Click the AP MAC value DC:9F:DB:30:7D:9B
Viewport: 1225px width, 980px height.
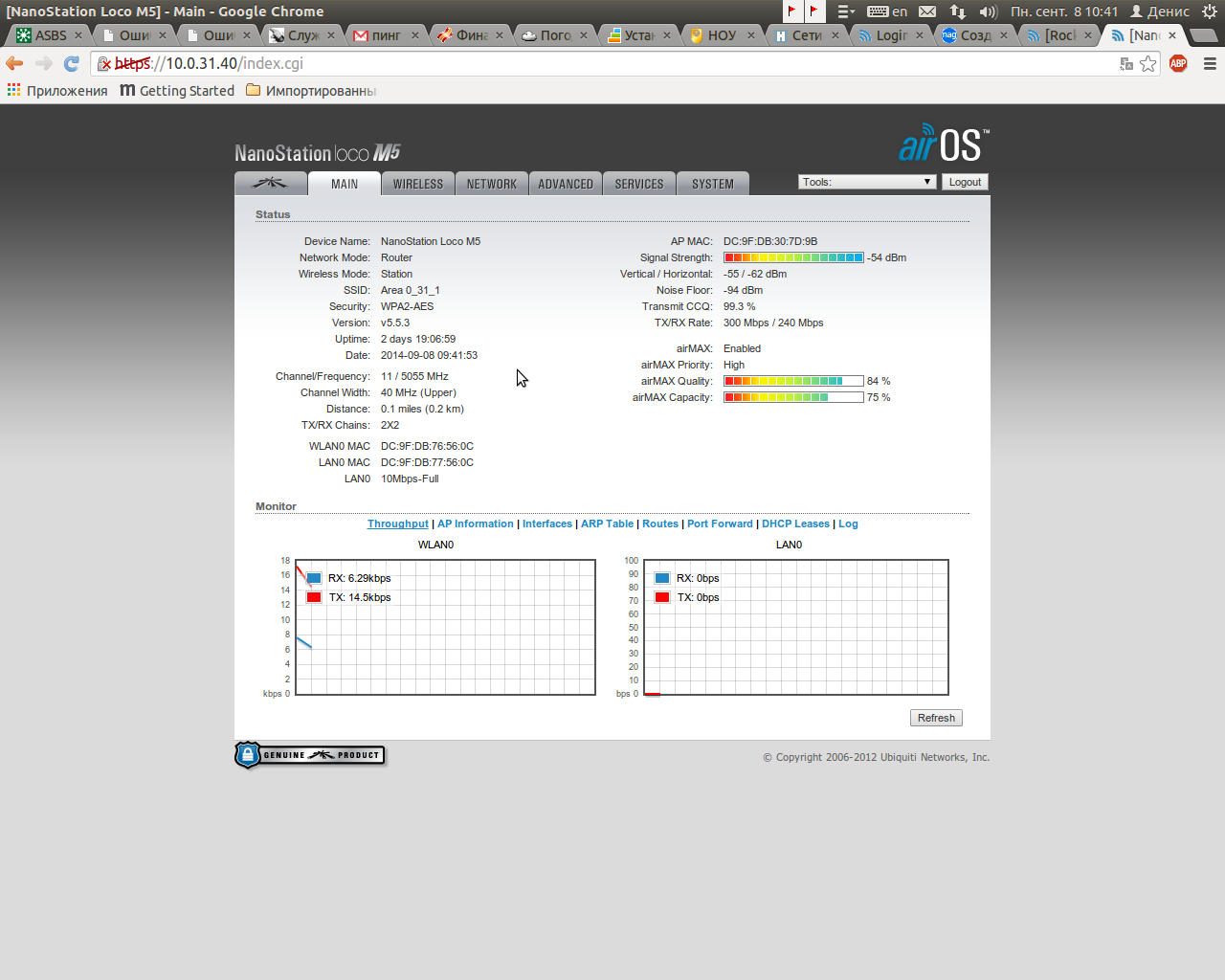770,241
